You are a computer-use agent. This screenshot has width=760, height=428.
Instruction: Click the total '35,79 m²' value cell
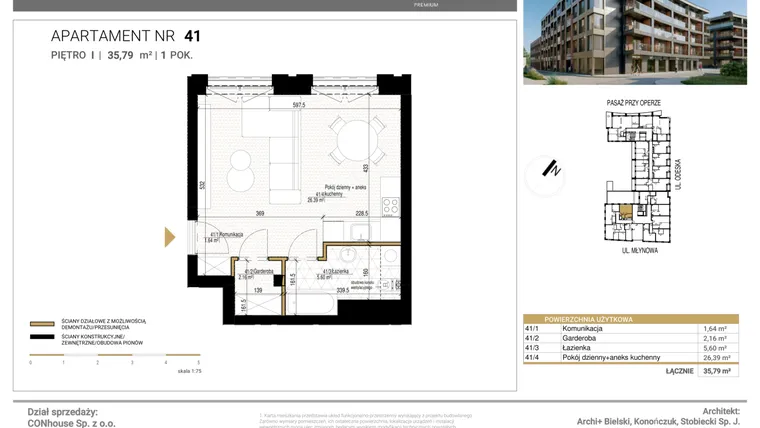pos(717,371)
